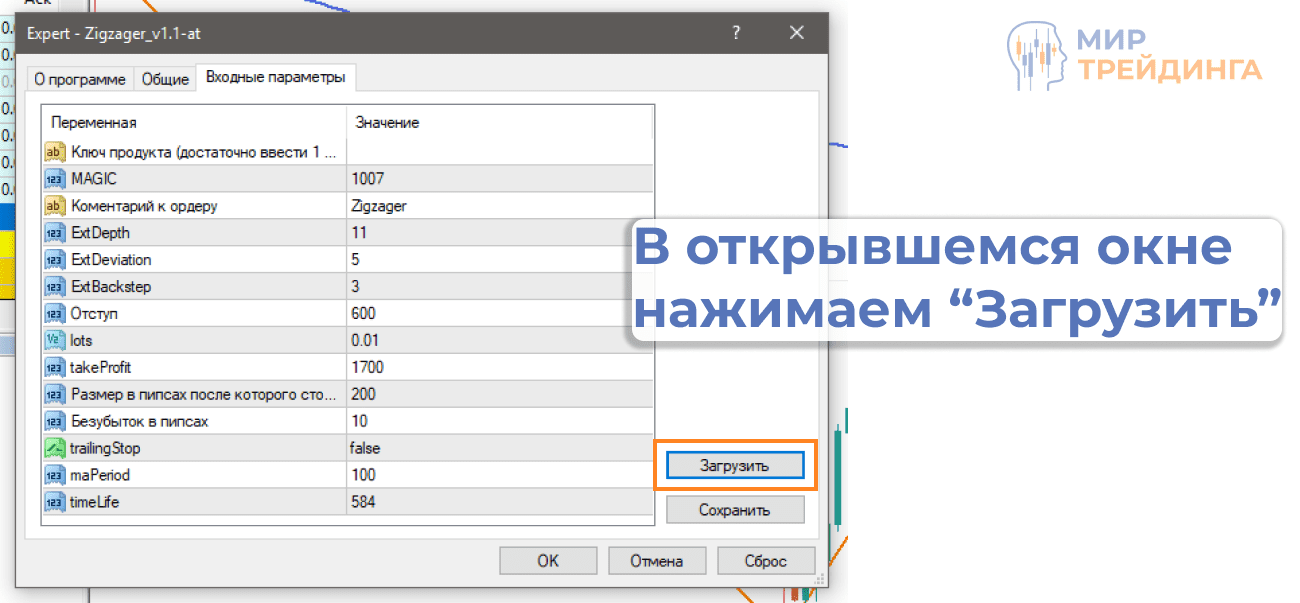Viewport: 1300px width, 603px height.
Task: Click the integer icon beside timeLife
Action: pos(54,502)
